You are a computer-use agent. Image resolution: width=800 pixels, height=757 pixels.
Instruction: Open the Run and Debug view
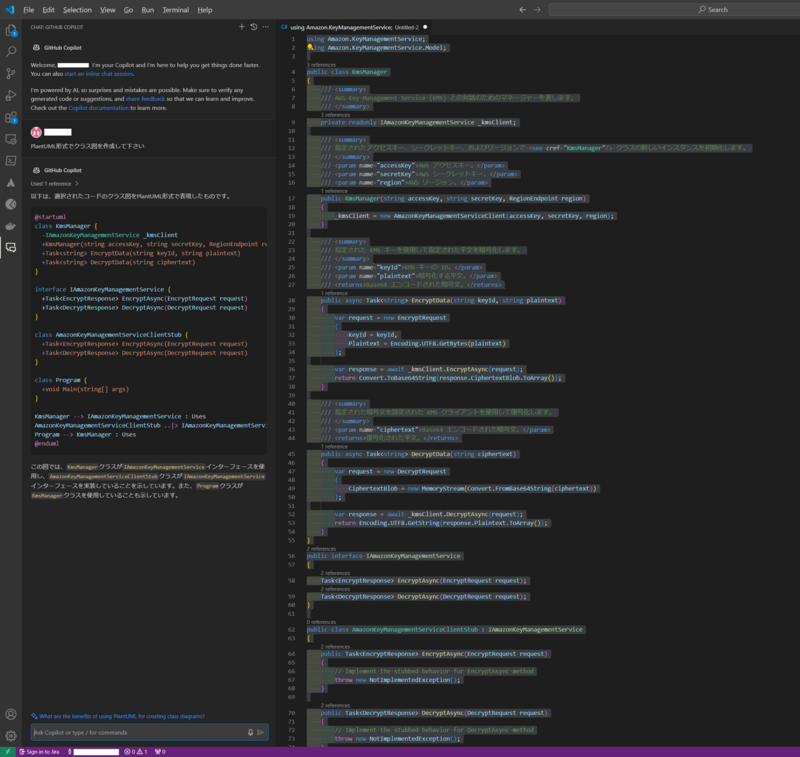tap(11, 95)
